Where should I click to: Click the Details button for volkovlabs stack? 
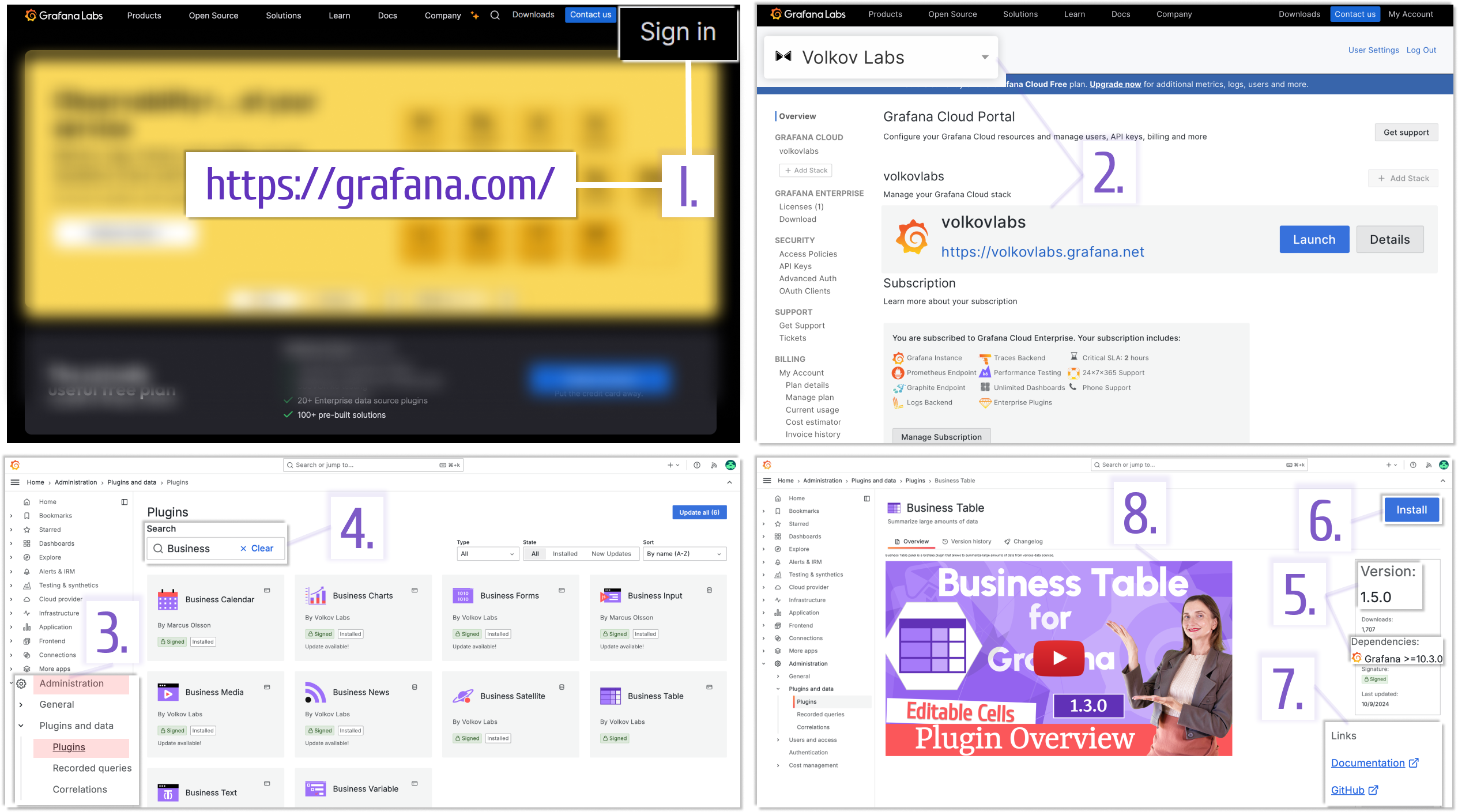[x=1389, y=239]
